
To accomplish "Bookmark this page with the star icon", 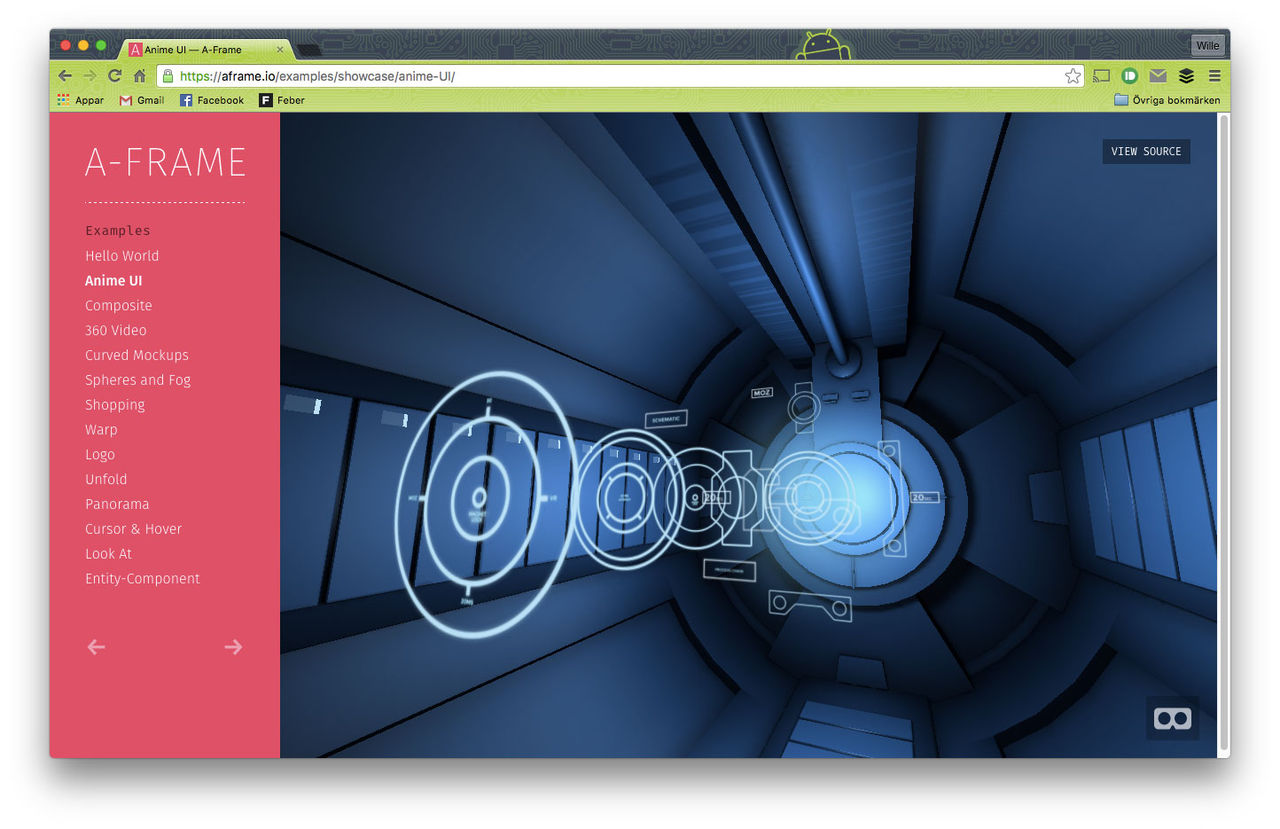I will tap(1073, 76).
